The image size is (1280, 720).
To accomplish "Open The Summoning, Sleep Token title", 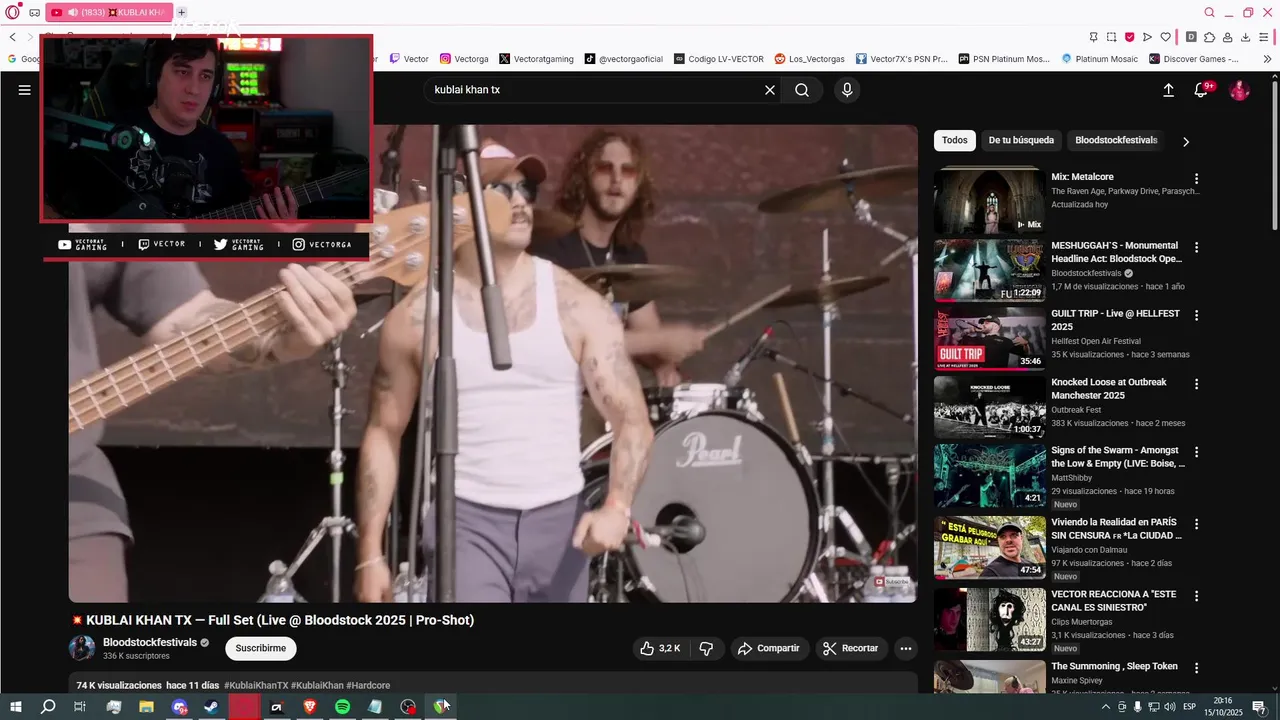I will coord(1114,666).
